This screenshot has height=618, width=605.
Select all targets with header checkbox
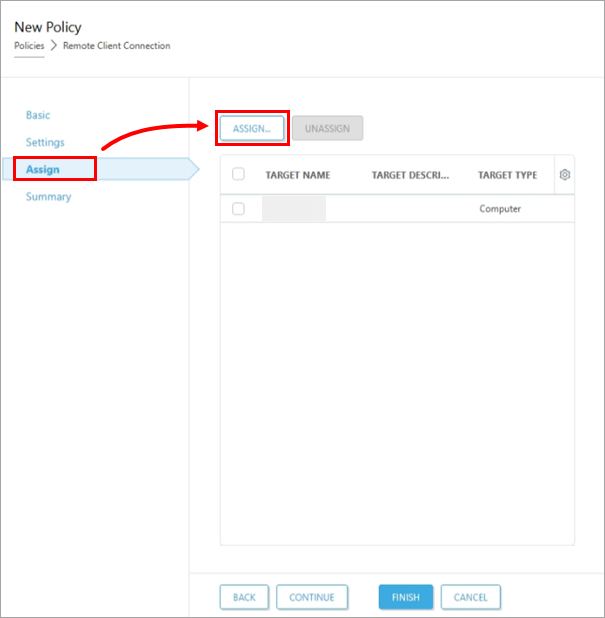(238, 174)
